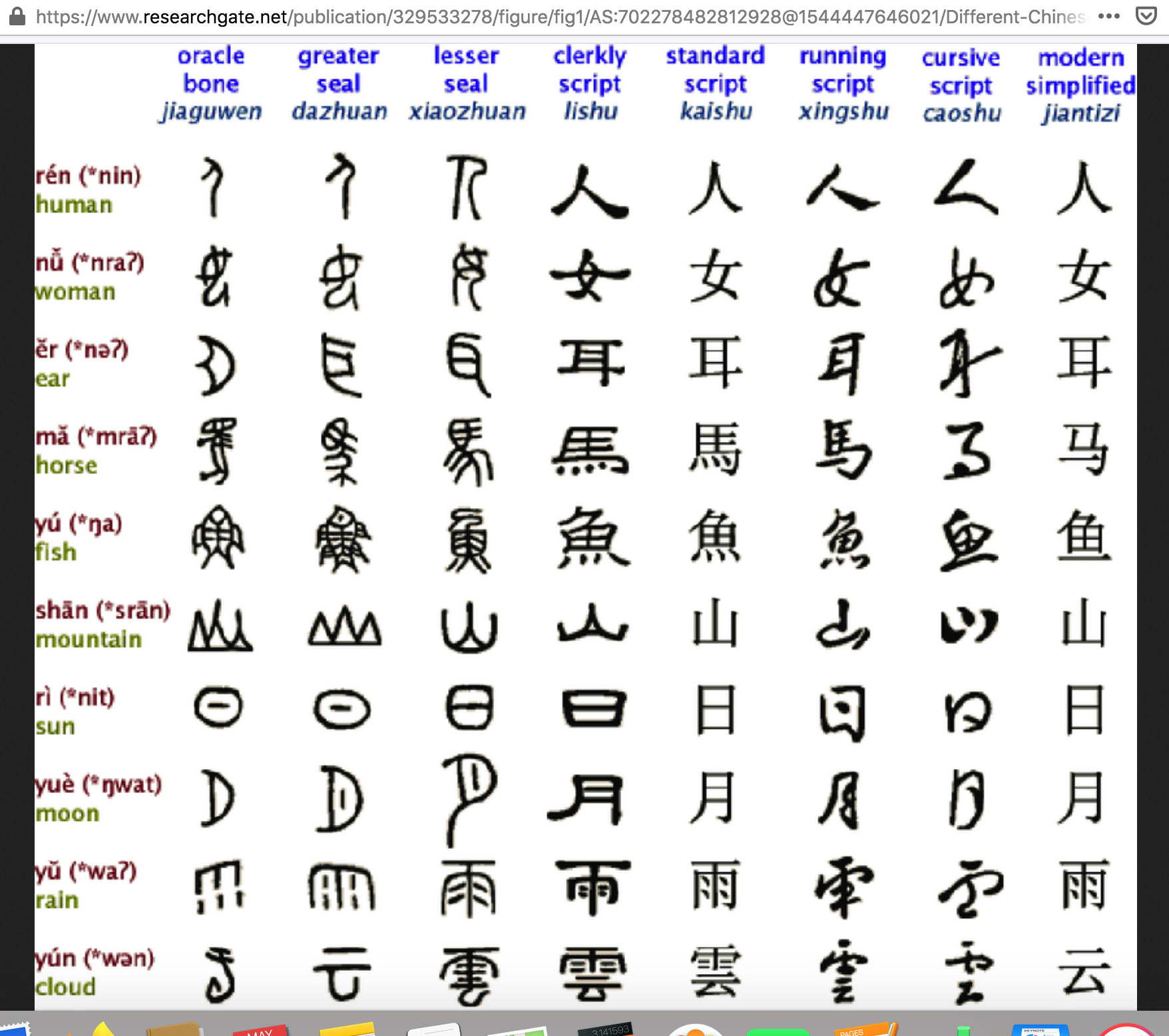This screenshot has width=1169, height=1036.
Task: Click the 'oracle bone jiaguwen' column header
Action: click(211, 84)
